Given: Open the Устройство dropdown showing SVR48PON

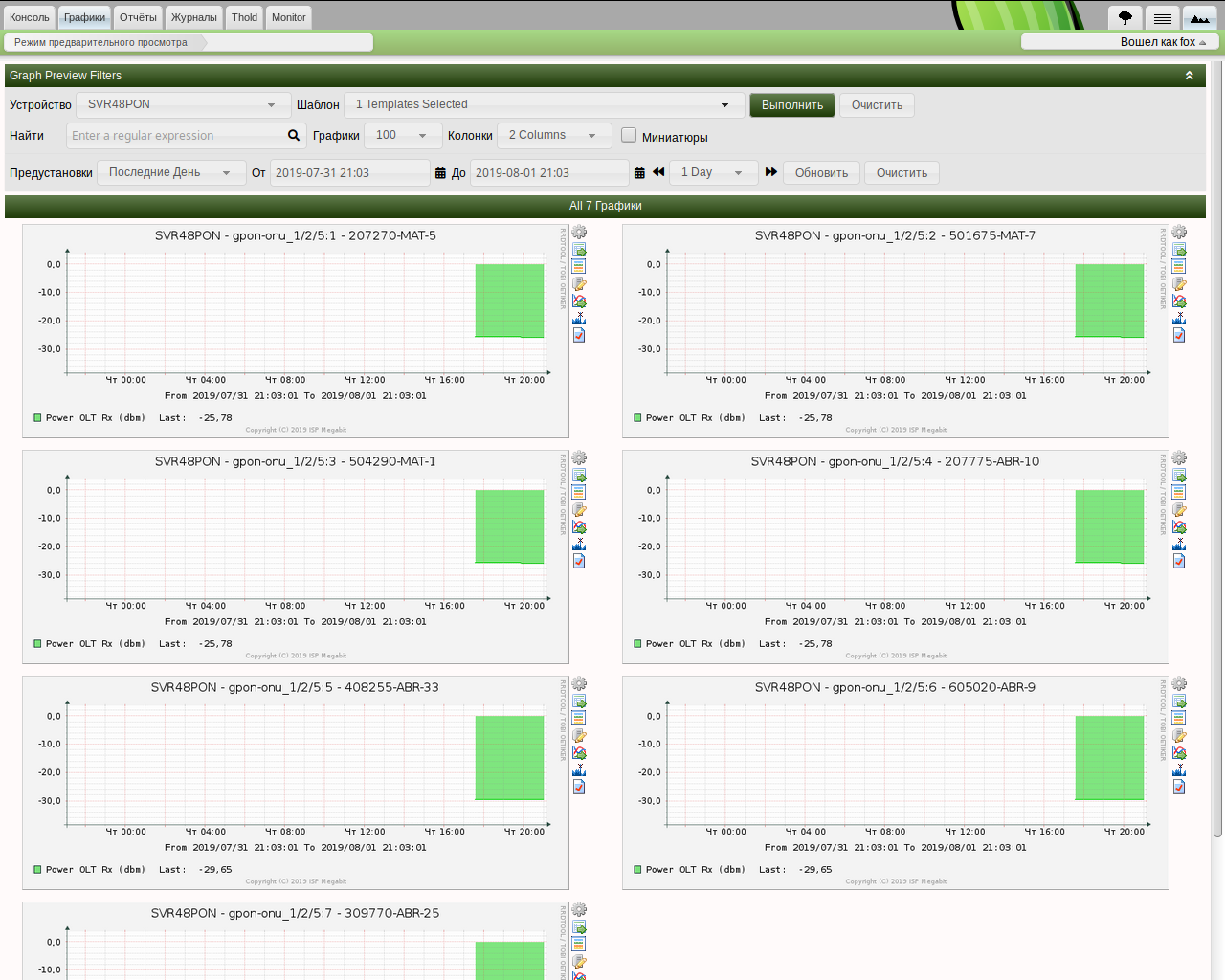Looking at the screenshot, I should (182, 104).
